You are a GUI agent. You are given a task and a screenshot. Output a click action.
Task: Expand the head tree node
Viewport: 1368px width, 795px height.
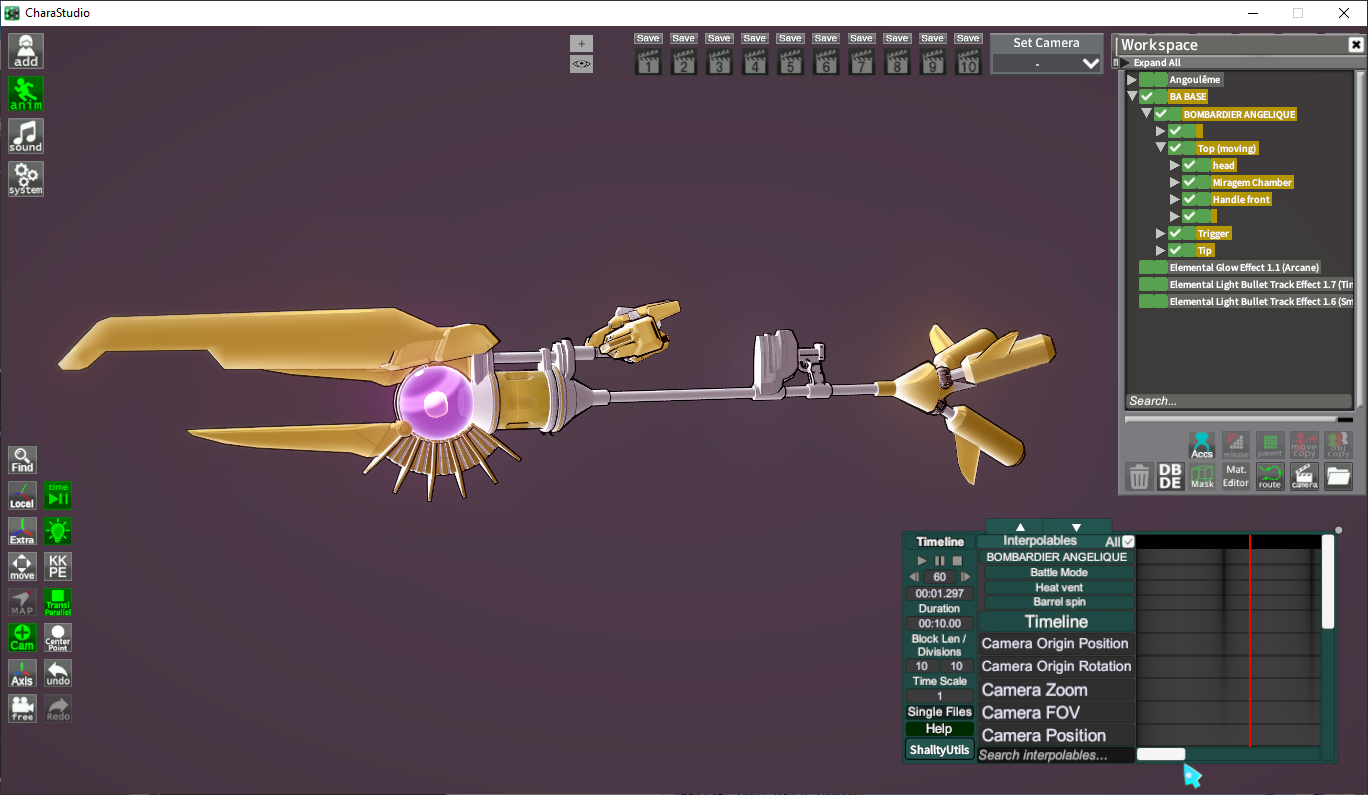coord(1174,165)
